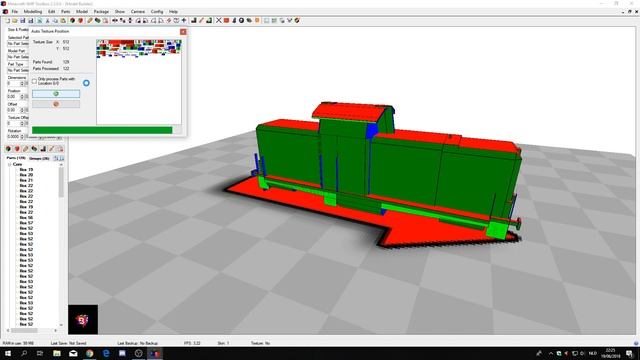The image size is (640, 360).
Task: Click the Open folder toolbar icon
Action: 15,20
